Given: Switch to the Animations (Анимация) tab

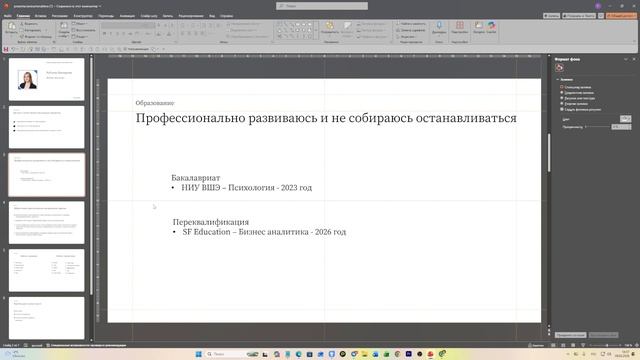Looking at the screenshot, I should pyautogui.click(x=127, y=16).
